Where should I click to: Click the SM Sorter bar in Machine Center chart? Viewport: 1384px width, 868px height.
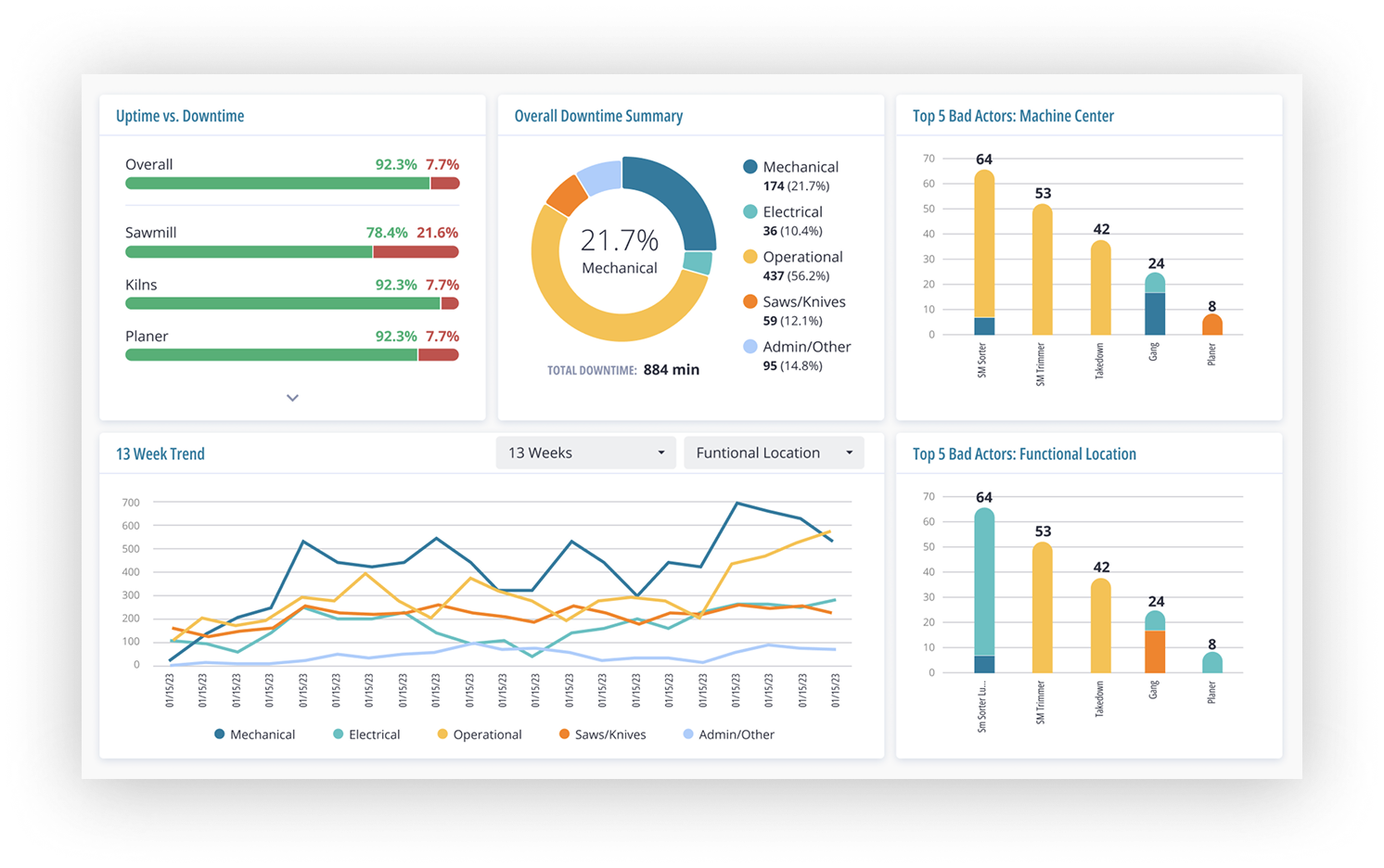pos(984,252)
